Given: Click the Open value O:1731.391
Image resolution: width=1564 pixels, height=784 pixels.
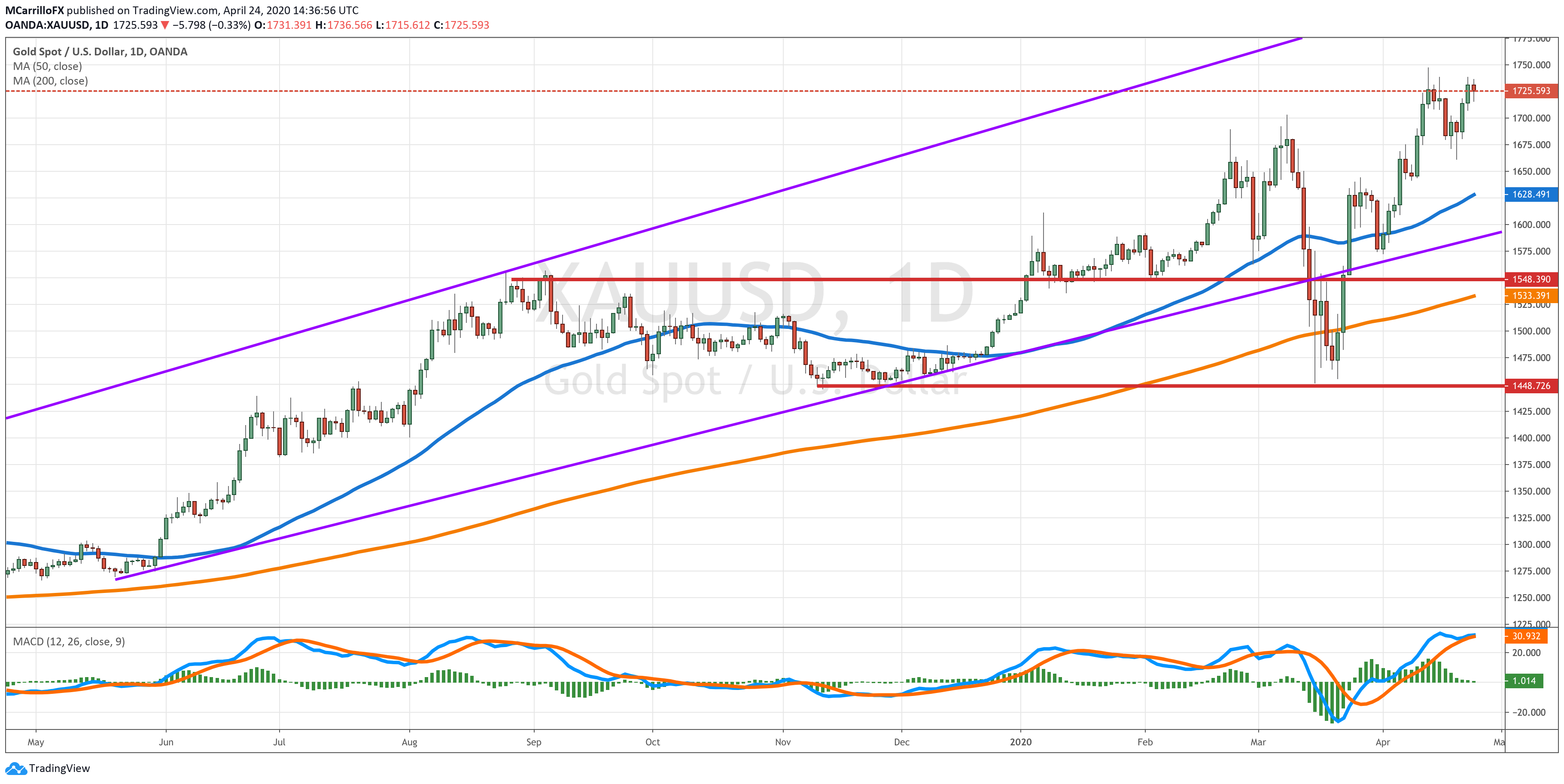Looking at the screenshot, I should pyautogui.click(x=282, y=25).
